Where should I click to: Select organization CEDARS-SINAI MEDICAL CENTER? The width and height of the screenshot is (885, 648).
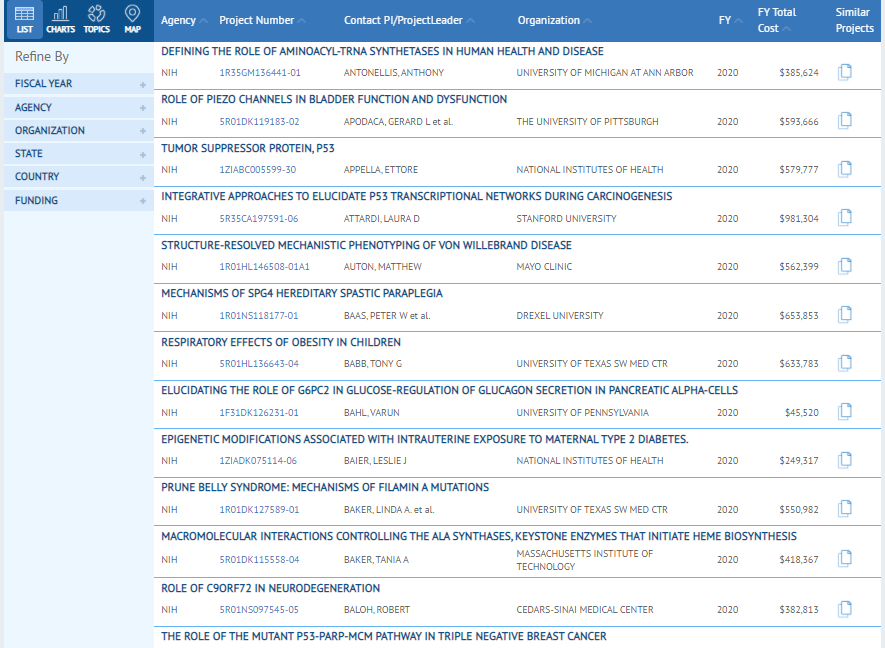585,610
